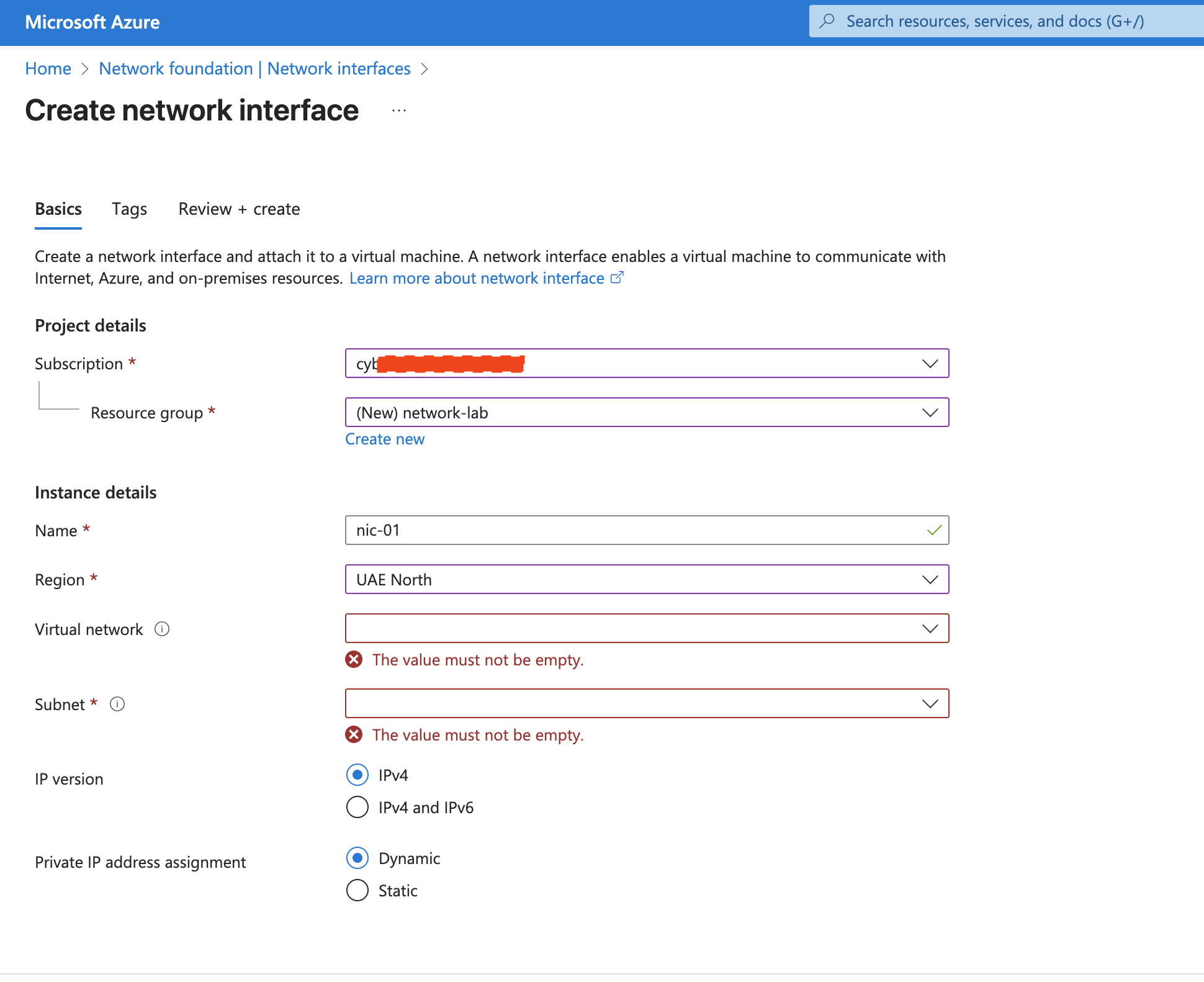Open the Review + create tab
Viewport: 1204px width, 982px height.
pyautogui.click(x=239, y=209)
